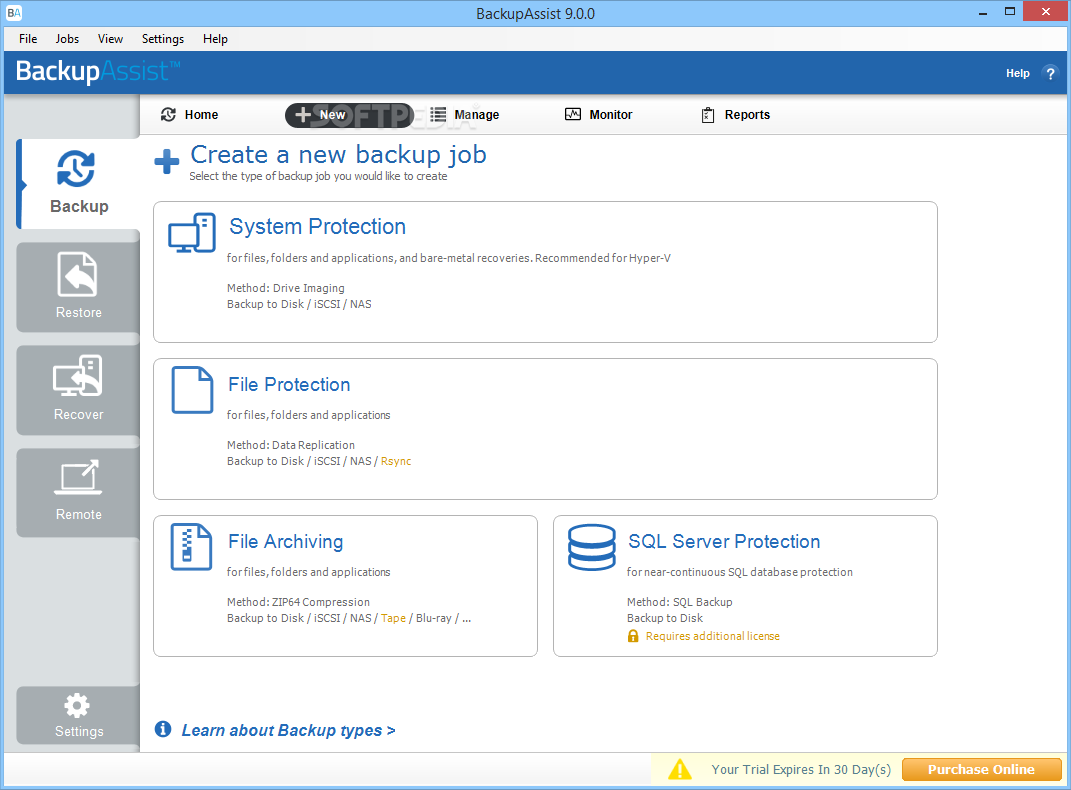Minimize the BackupAssist window
Viewport: 1071px width, 790px height.
[983, 12]
